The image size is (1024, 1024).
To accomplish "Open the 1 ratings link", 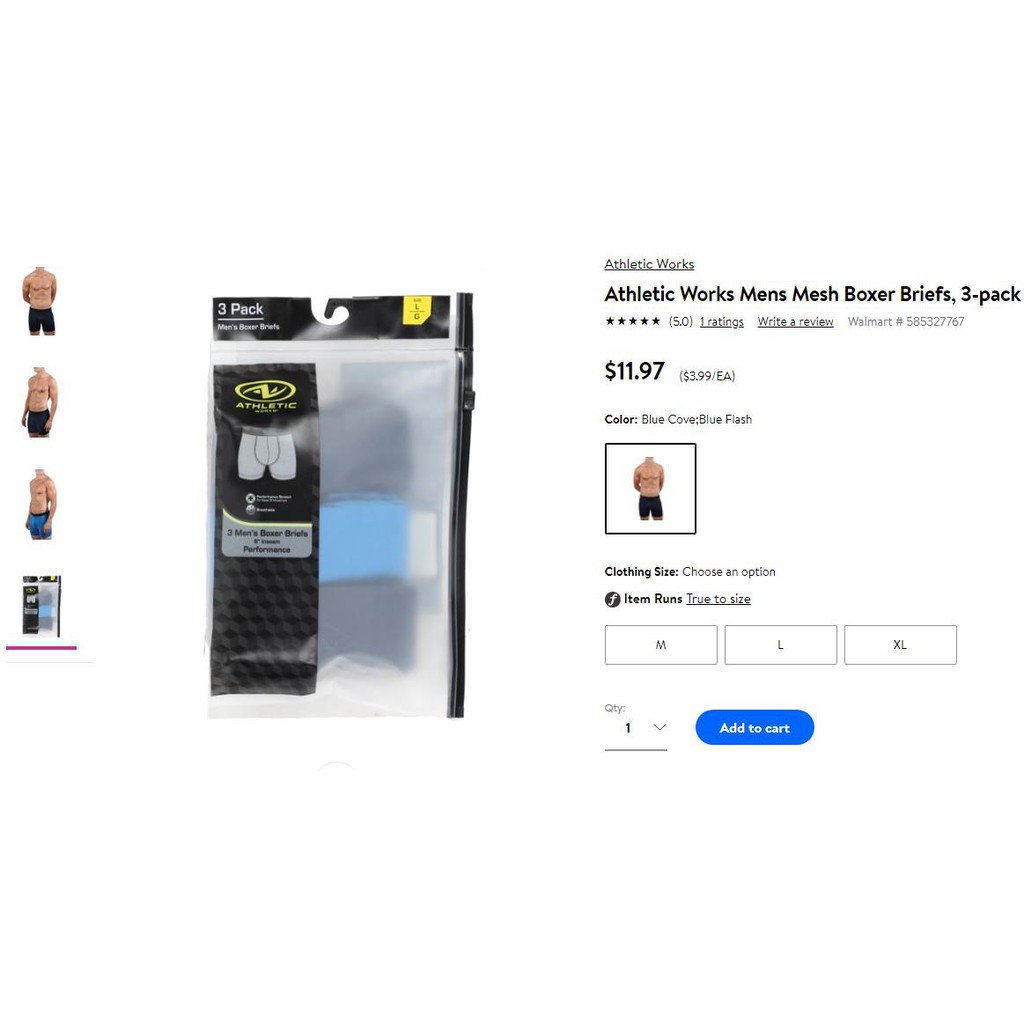I will 721,321.
